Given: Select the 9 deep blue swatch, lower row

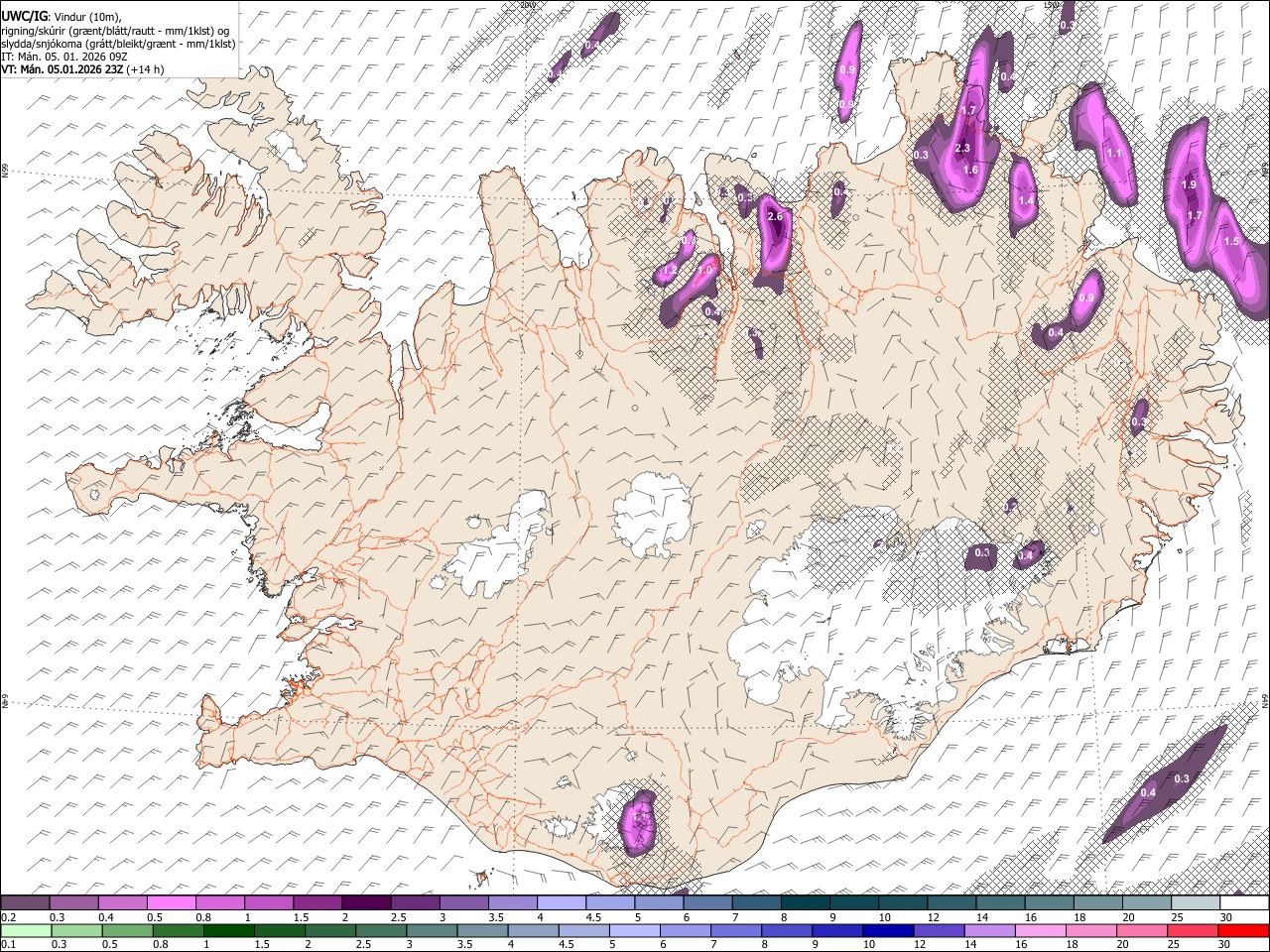Looking at the screenshot, I should [x=838, y=930].
